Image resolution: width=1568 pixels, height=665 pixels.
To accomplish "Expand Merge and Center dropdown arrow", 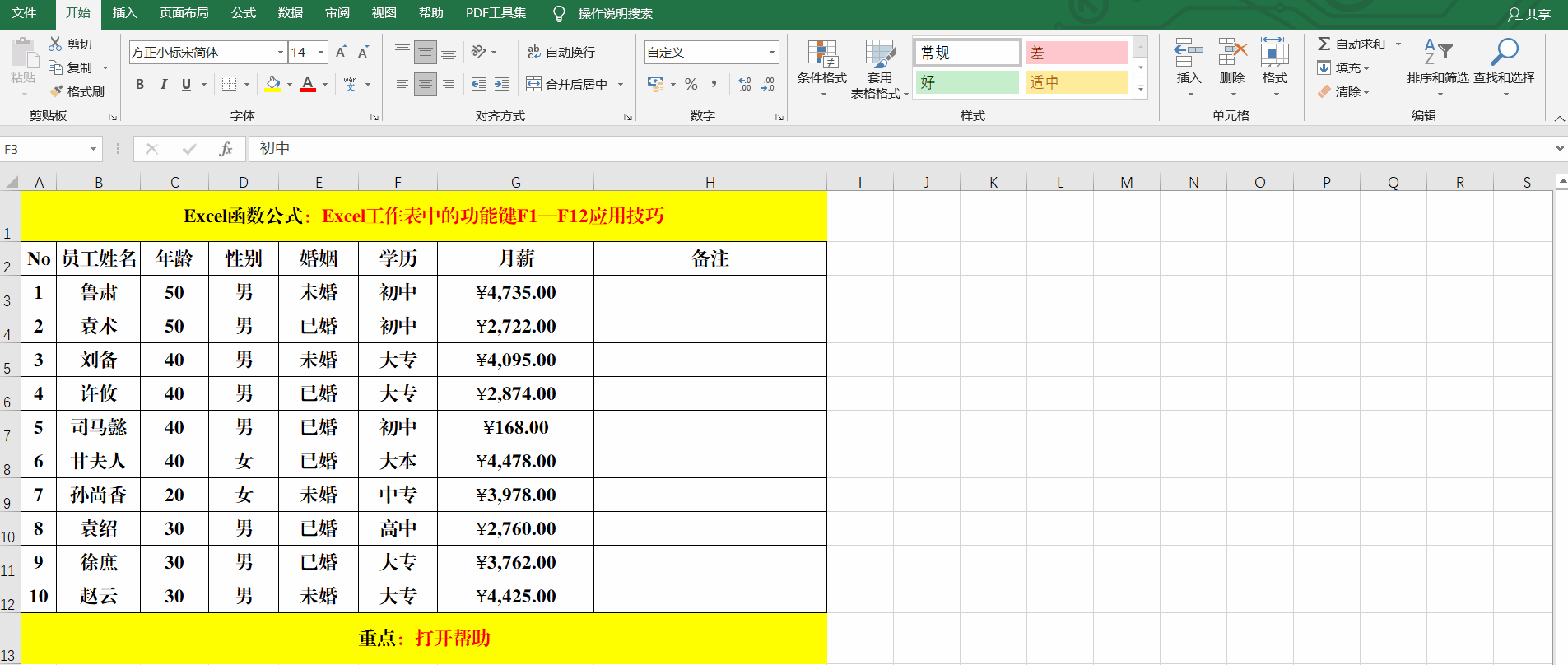I will pos(621,84).
